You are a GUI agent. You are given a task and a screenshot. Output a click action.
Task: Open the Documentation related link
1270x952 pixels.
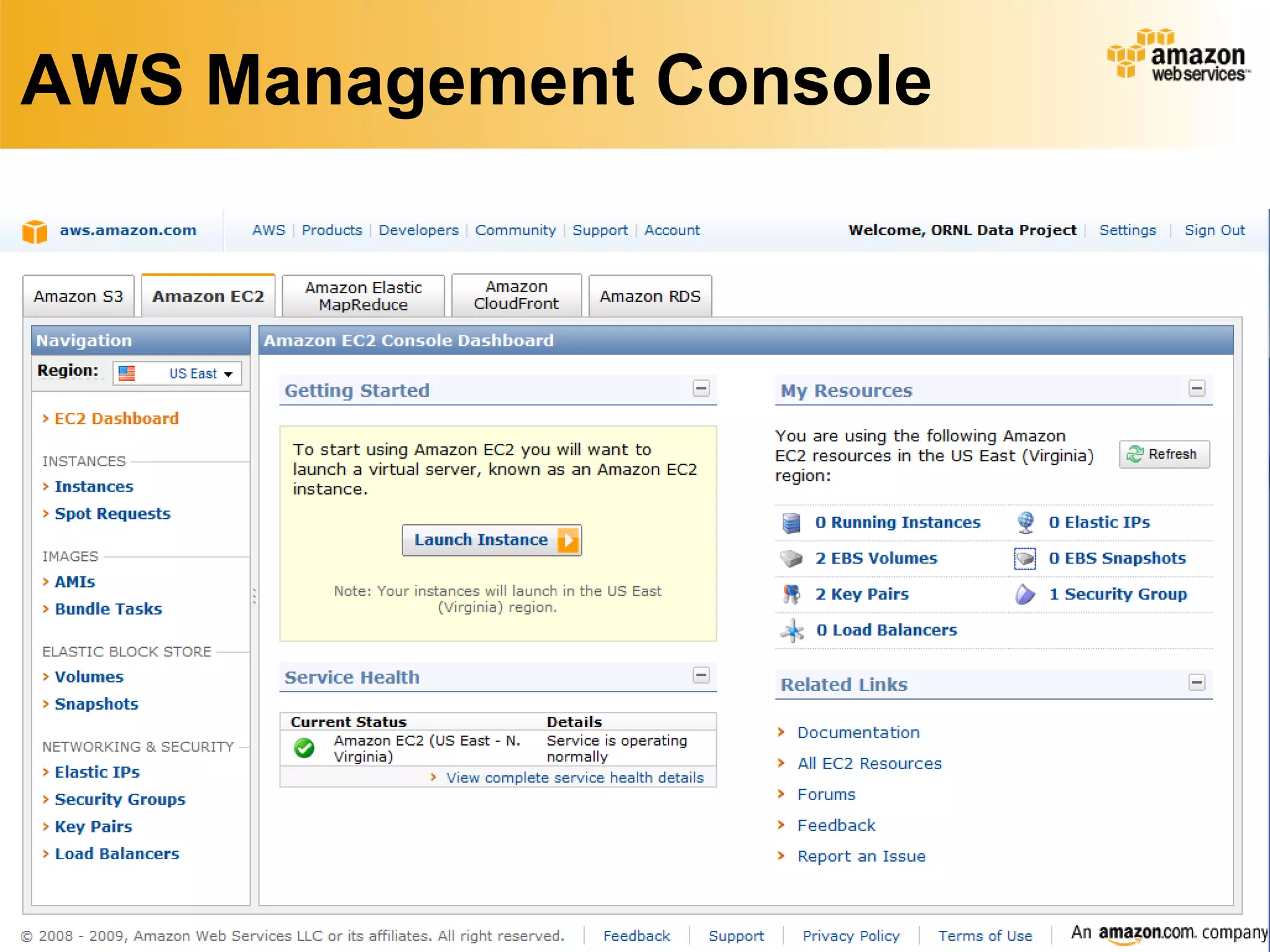(858, 733)
